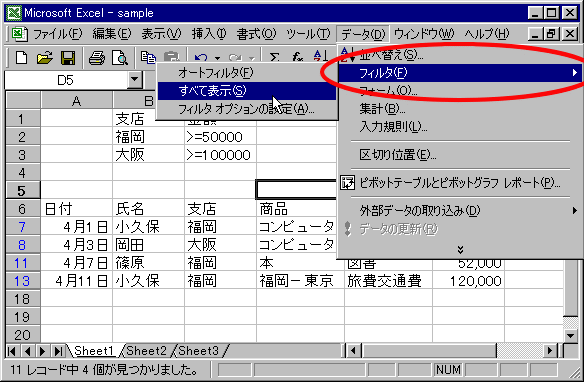
Task: Select フィルタ オプションの設定(A) entry
Action: point(247,109)
